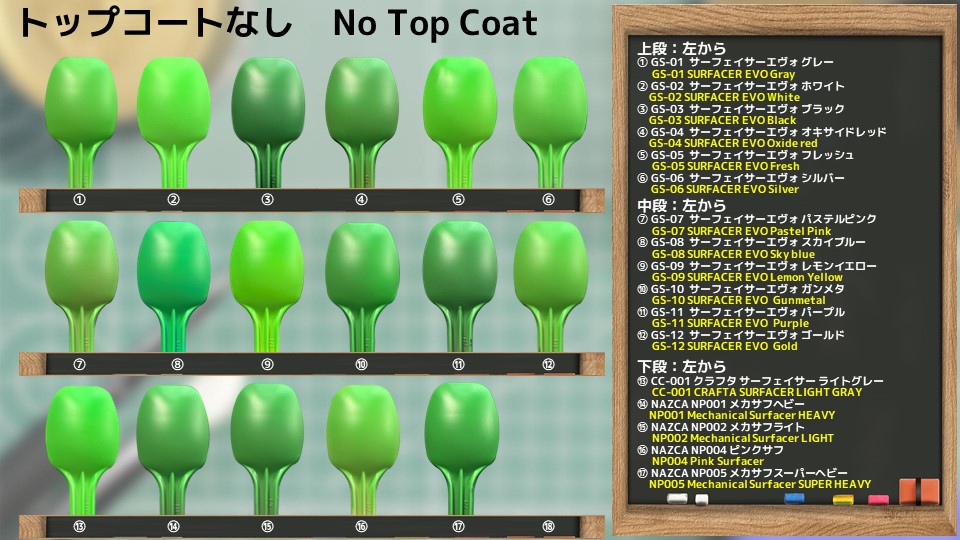960x540 pixels.
Task: Click the Japanese line '⑯ NAZCA NP004 ピンクサフ'
Action: pos(710,450)
